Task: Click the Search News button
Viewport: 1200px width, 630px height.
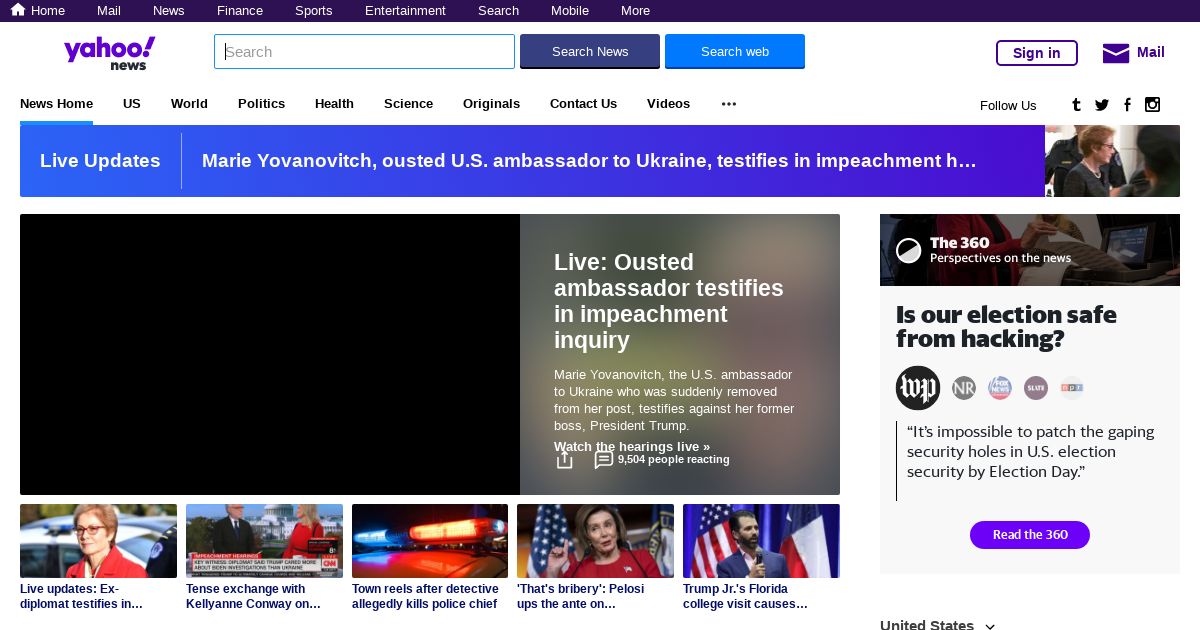Action: tap(590, 51)
